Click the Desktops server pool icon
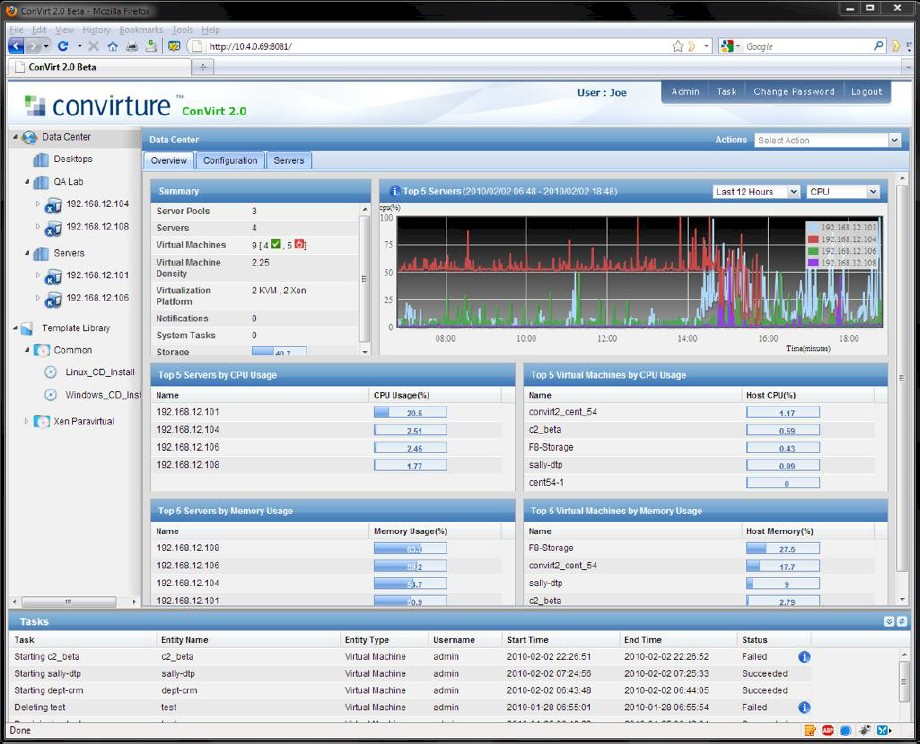This screenshot has height=744, width=920. tap(41, 160)
